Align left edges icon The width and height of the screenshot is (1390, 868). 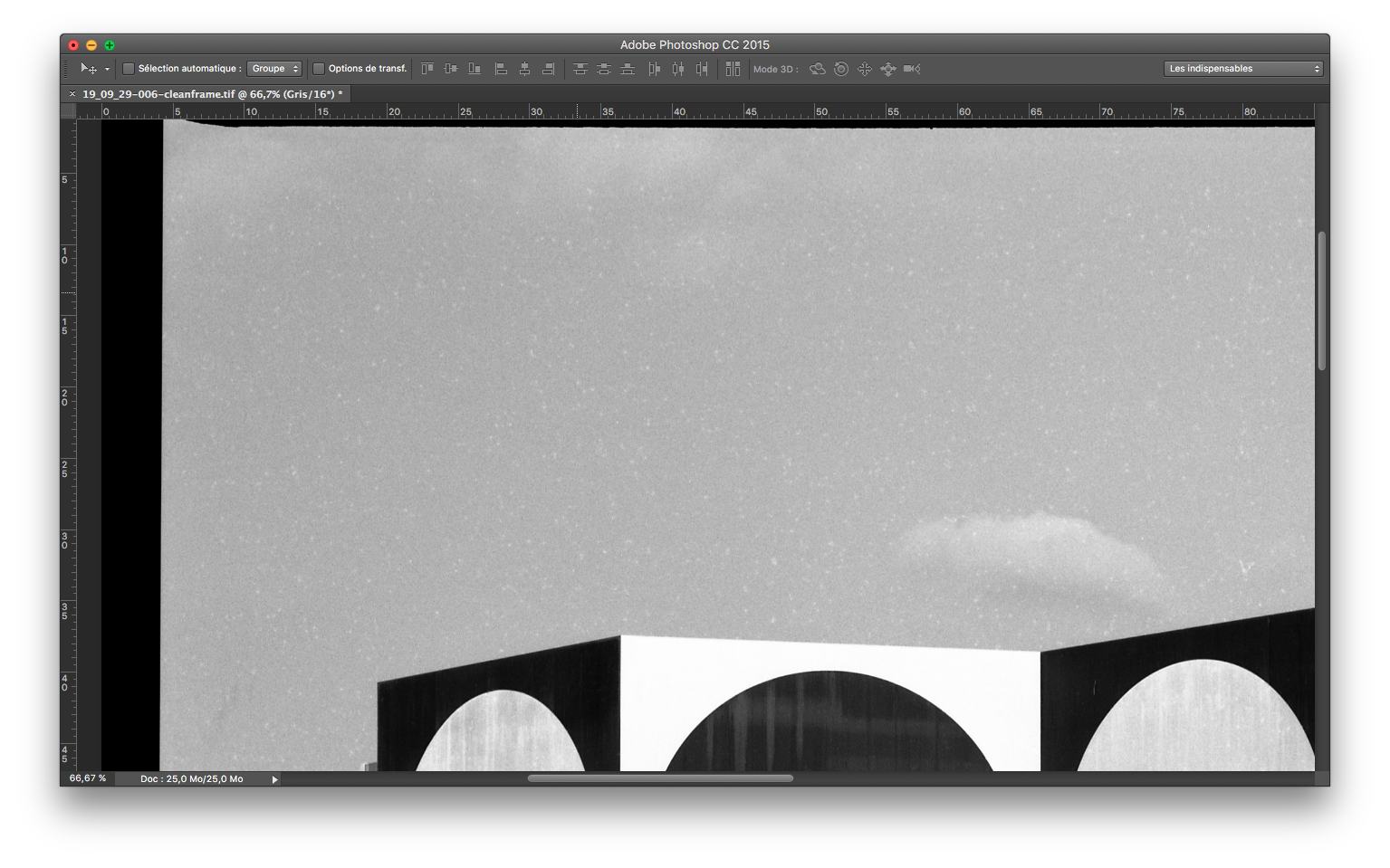point(501,69)
